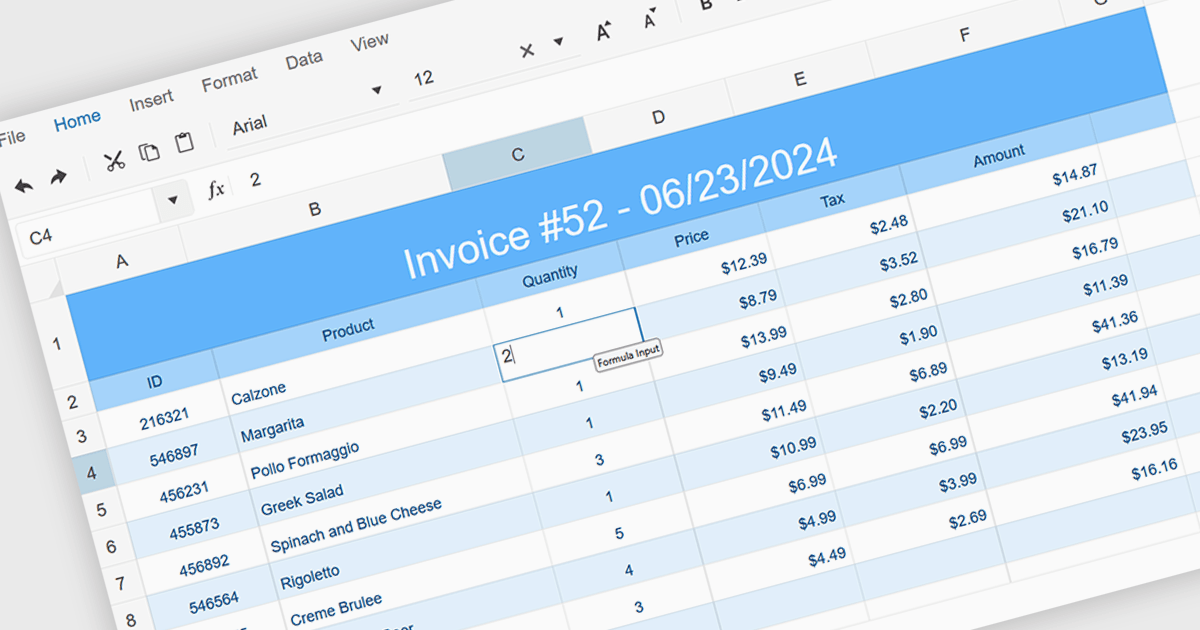1200x630 pixels.
Task: Click the Paste clipboard icon
Action: click(x=184, y=143)
